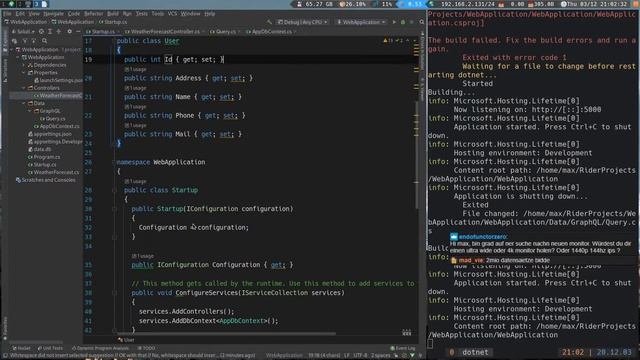Screen dimensions: 640x360
Task: Open the Run menu
Action: click(x=127, y=14)
